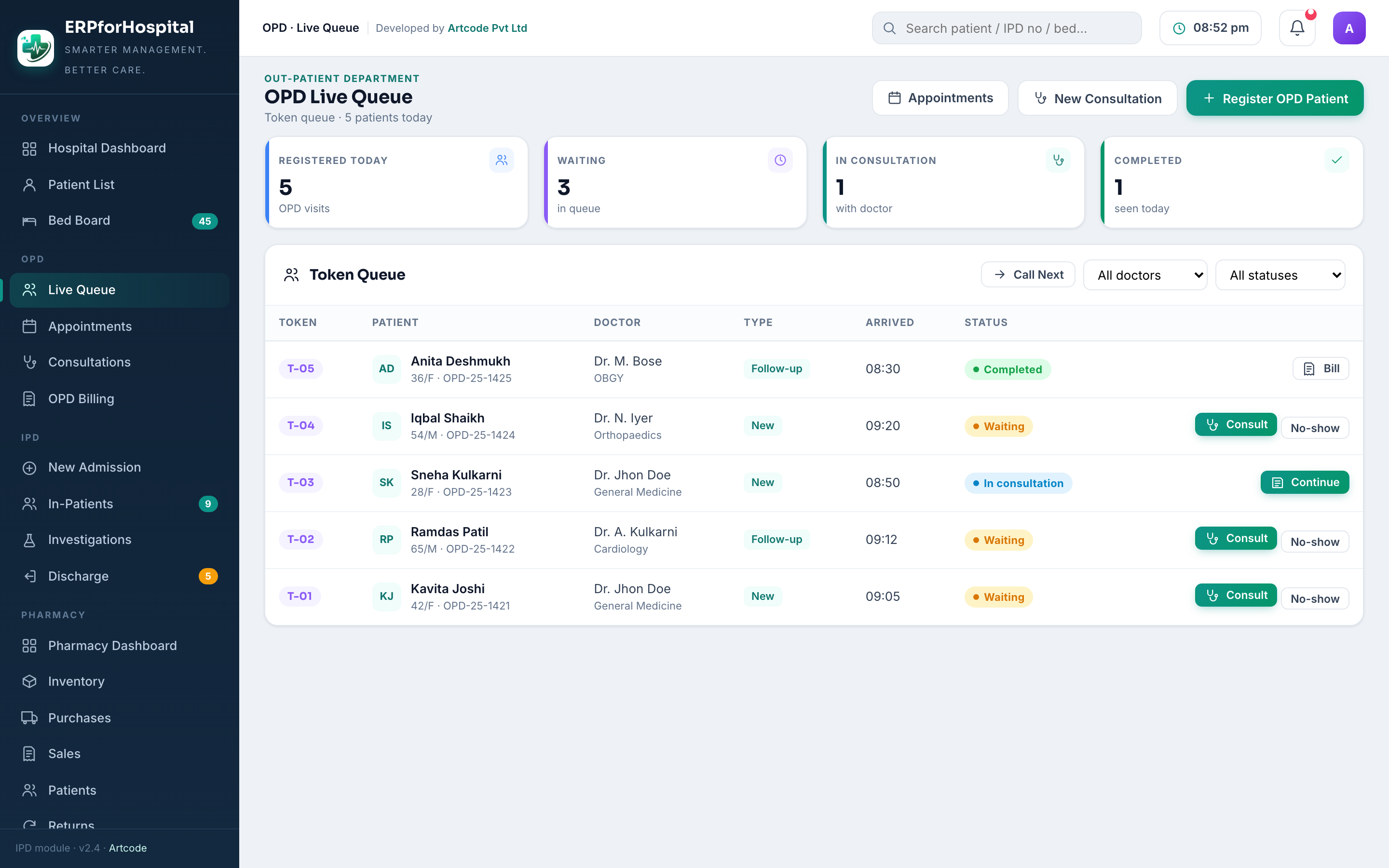Click the Discharge 5 badge

click(x=208, y=576)
